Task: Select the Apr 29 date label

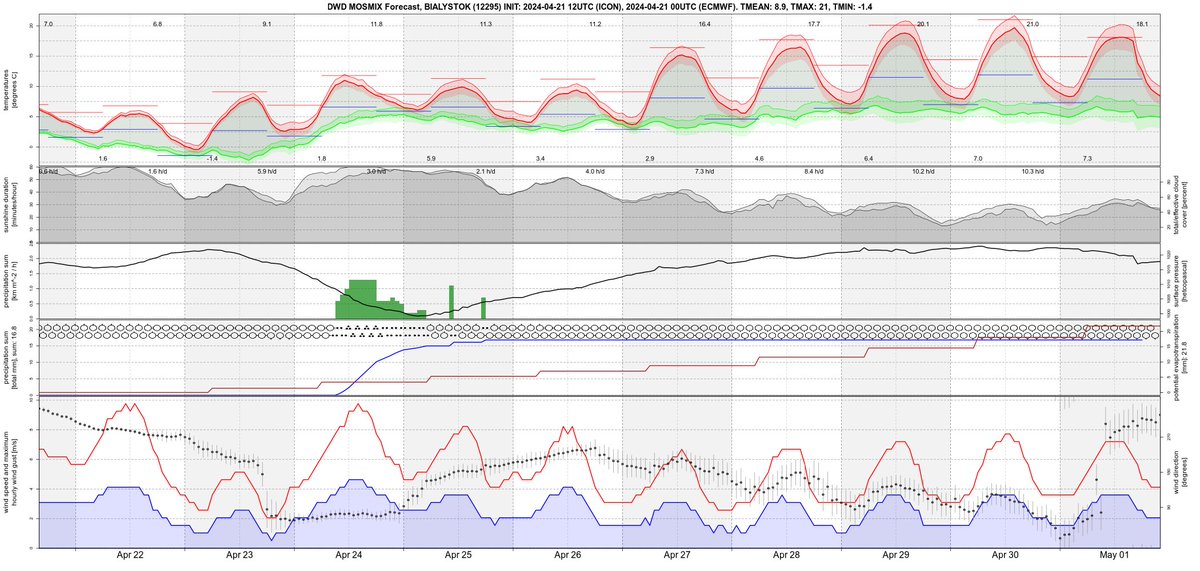Action: pos(896,555)
